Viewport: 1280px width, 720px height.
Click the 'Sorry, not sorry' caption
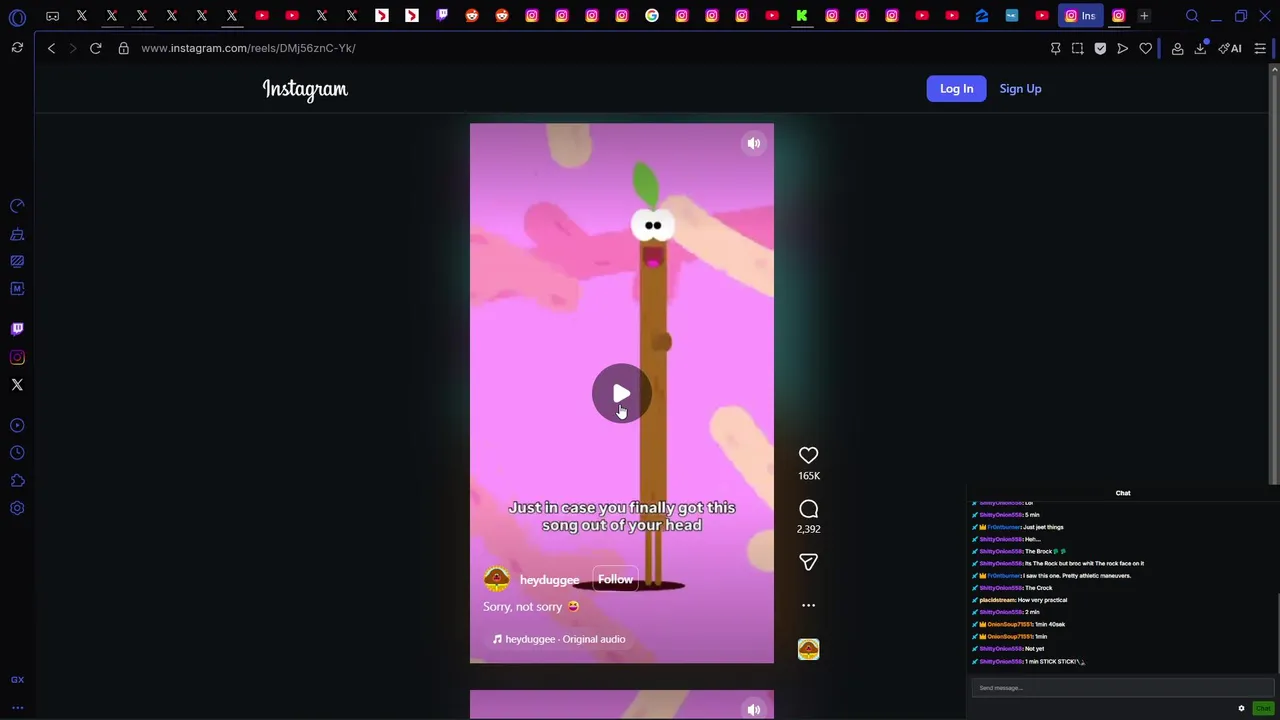tap(531, 607)
